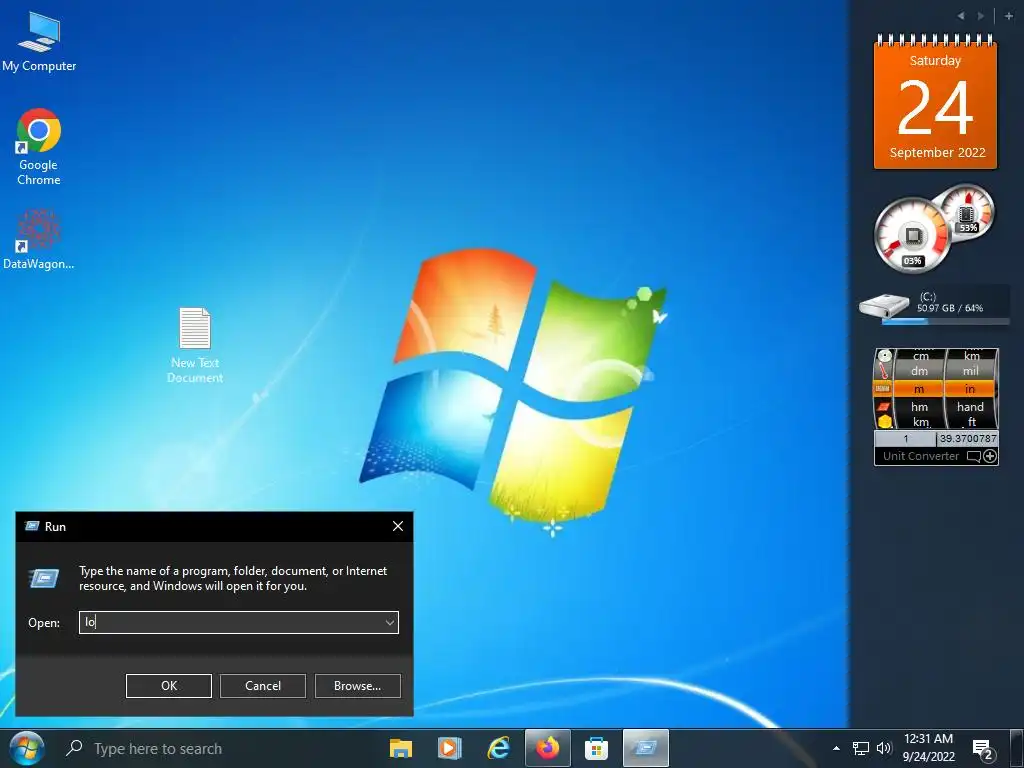The image size is (1024, 768).
Task: Open the My Computer desktop icon
Action: pos(39,42)
